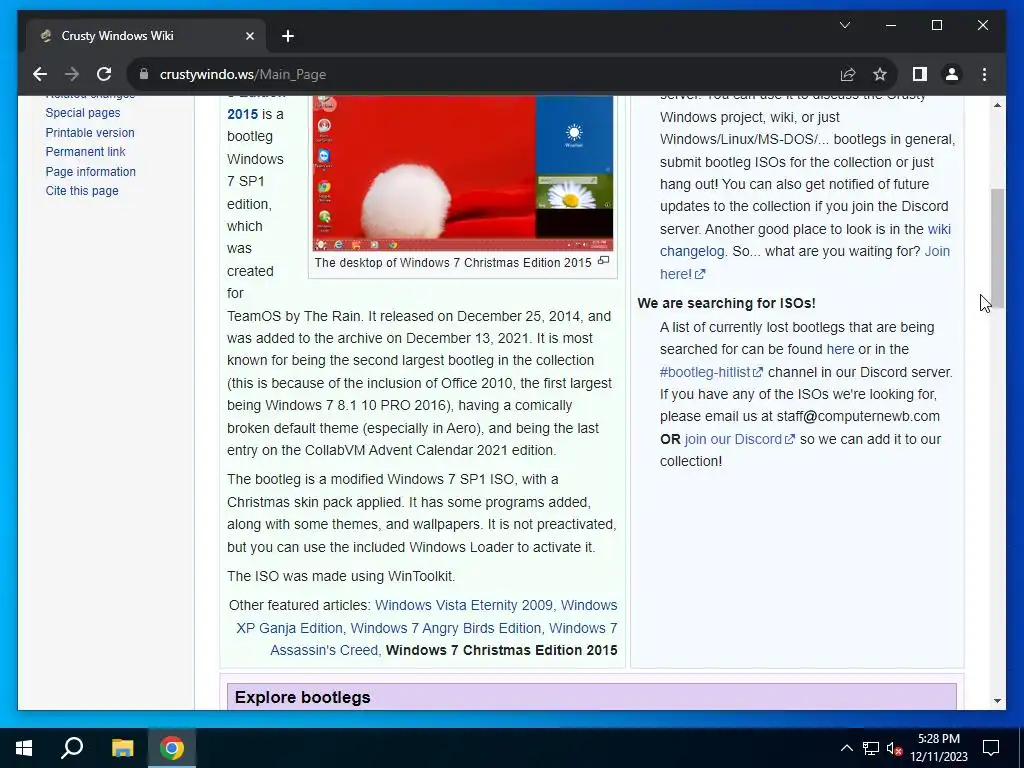Image resolution: width=1024 pixels, height=768 pixels.
Task: Open network status tray icon
Action: coord(871,748)
